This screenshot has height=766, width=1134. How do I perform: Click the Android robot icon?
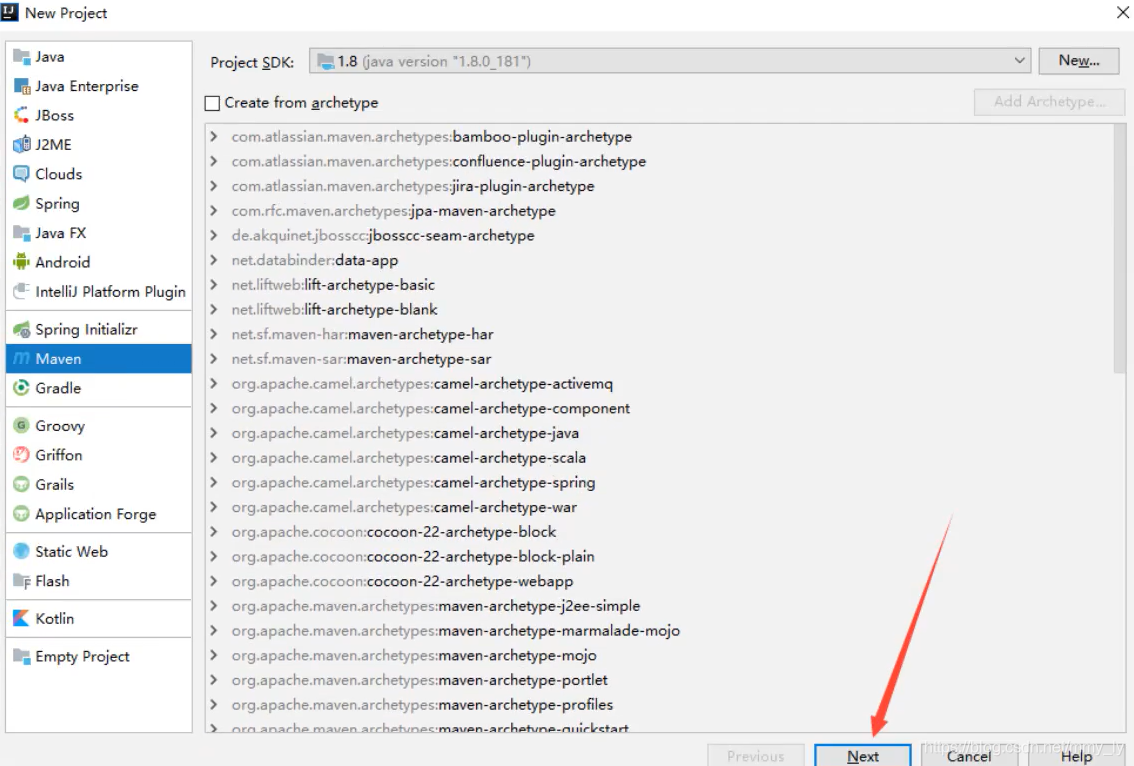tap(22, 262)
